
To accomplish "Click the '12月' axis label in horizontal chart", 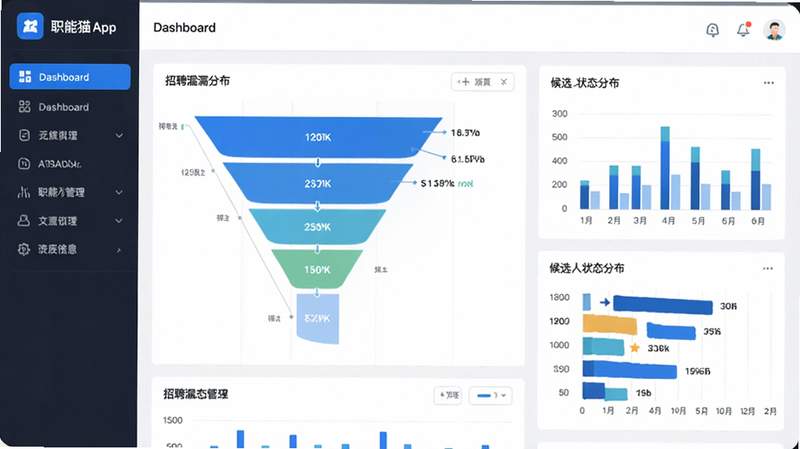I will [747, 411].
